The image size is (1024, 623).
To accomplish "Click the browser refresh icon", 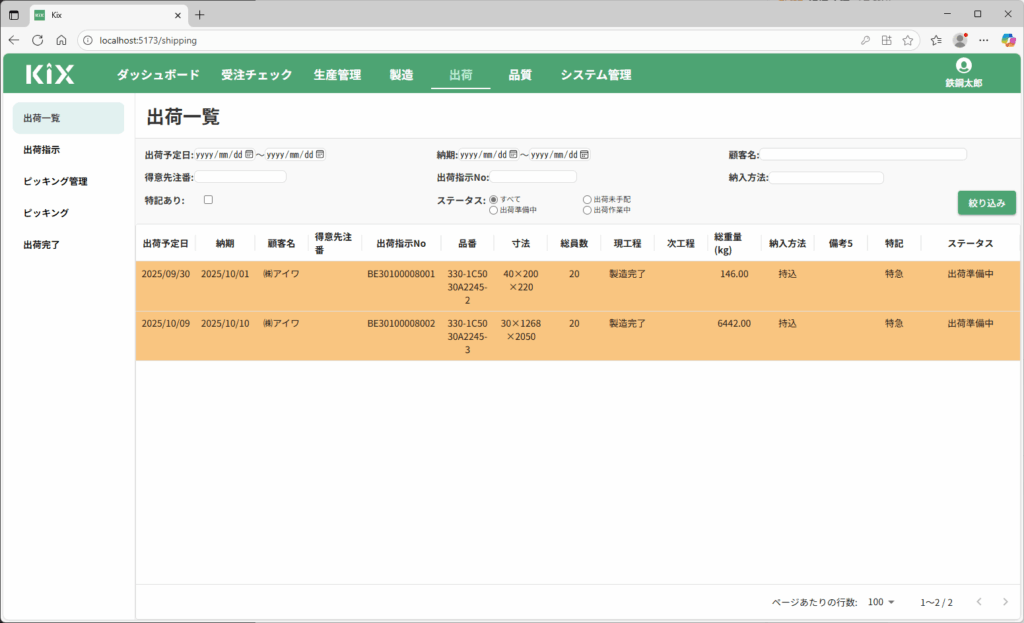I will coord(38,40).
